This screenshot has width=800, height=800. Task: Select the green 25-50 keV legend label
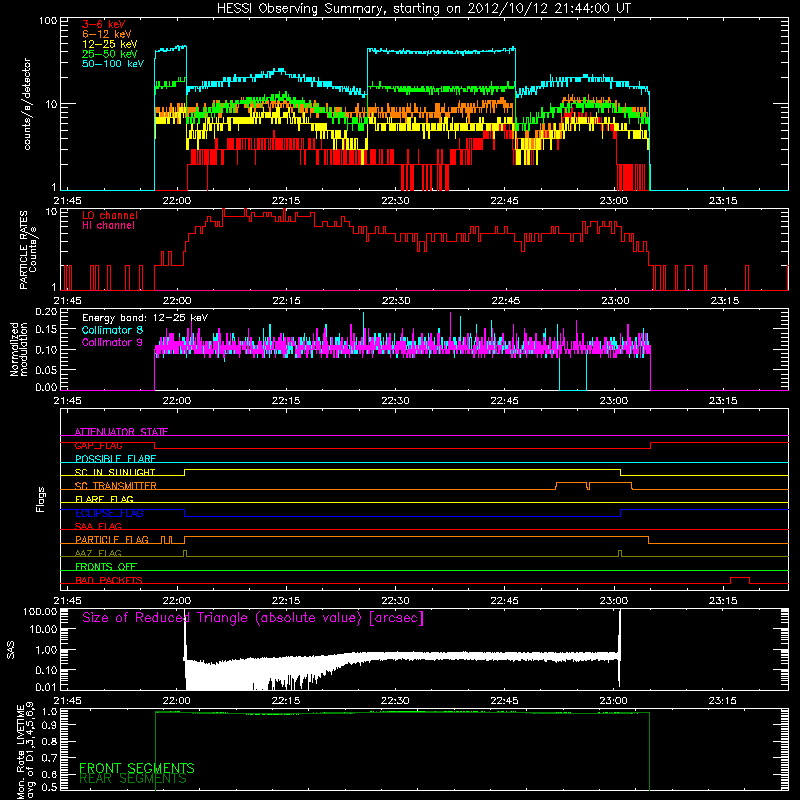click(110, 54)
